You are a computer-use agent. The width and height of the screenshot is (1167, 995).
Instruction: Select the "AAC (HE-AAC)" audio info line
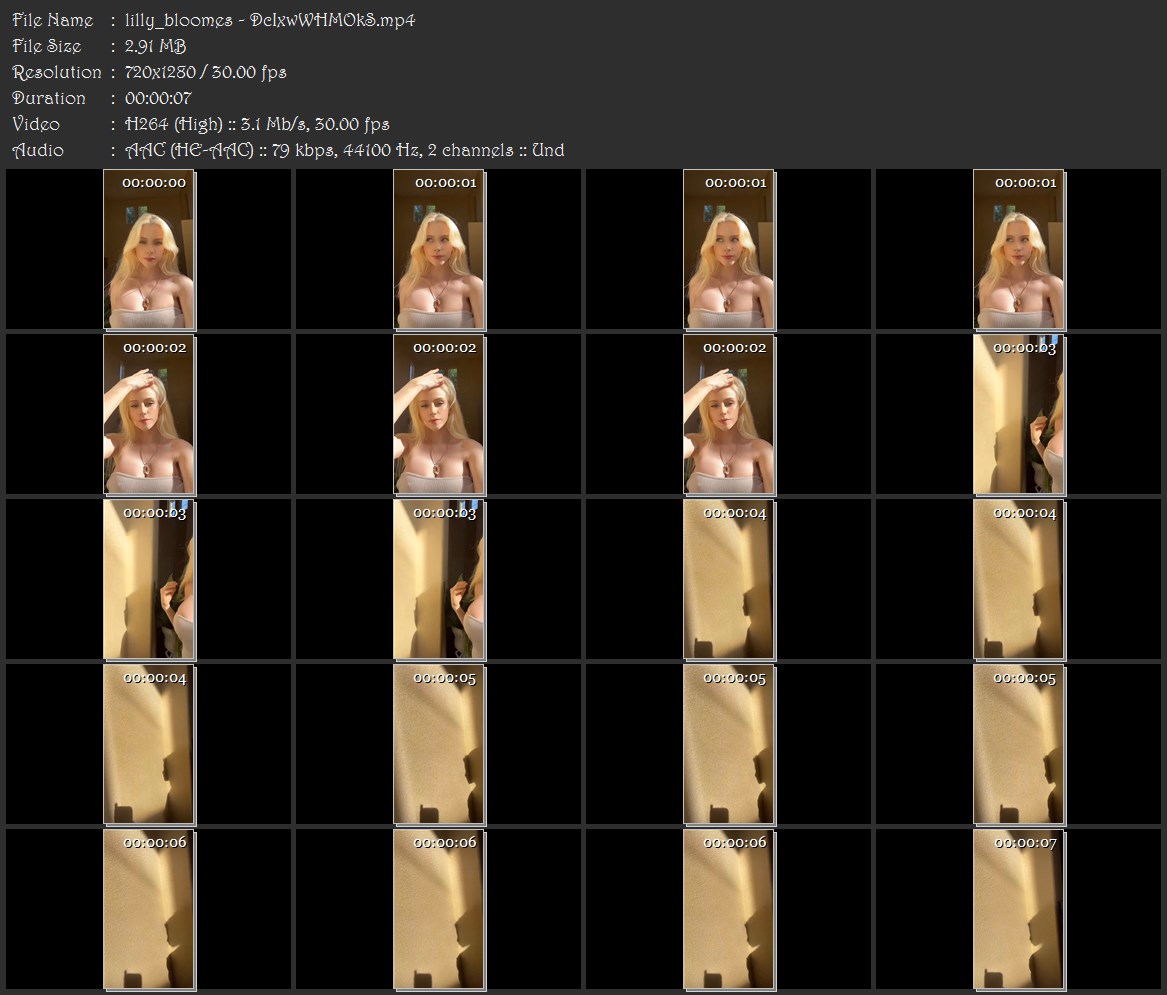(x=345, y=150)
